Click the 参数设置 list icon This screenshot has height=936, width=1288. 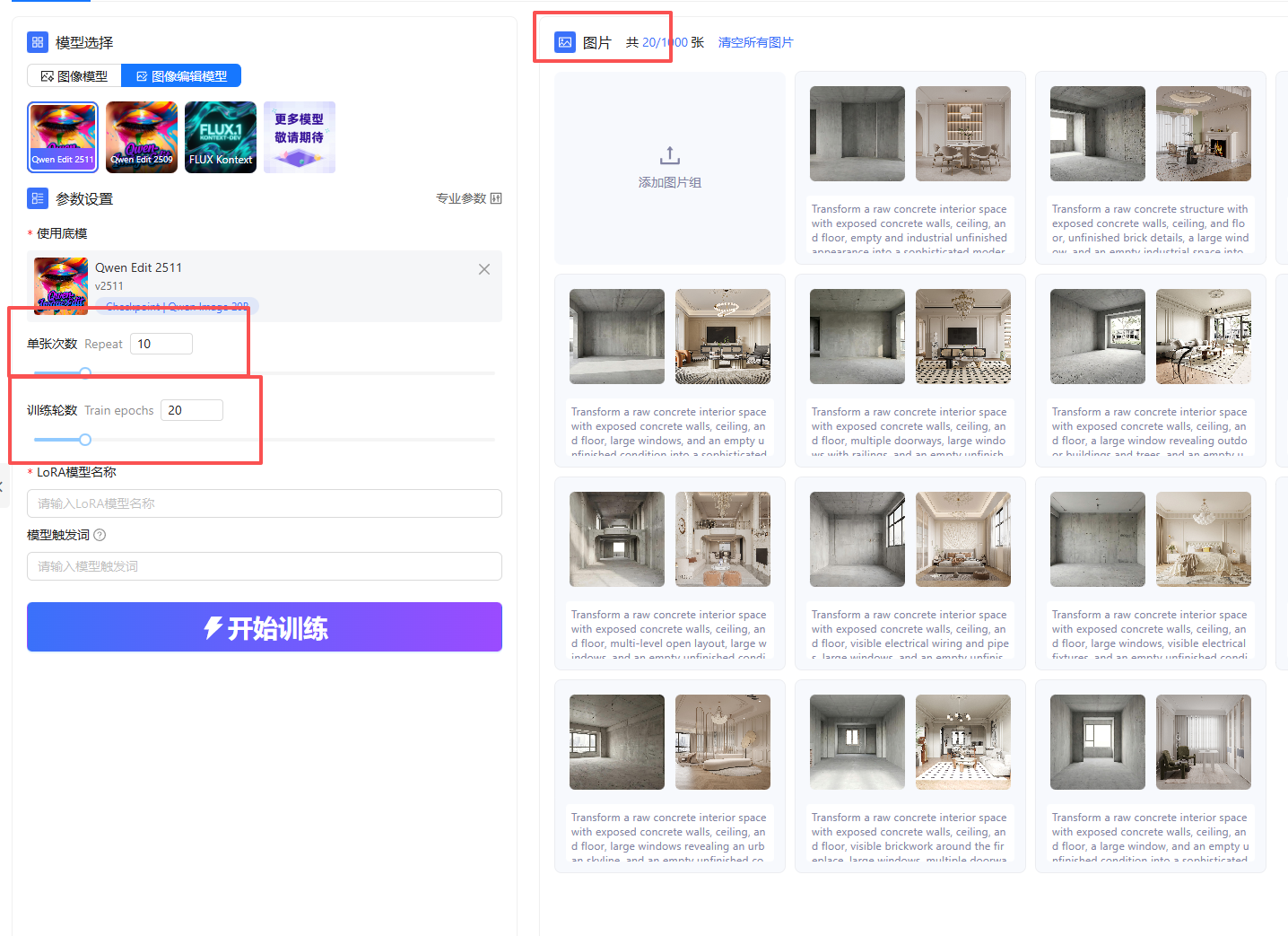(38, 198)
